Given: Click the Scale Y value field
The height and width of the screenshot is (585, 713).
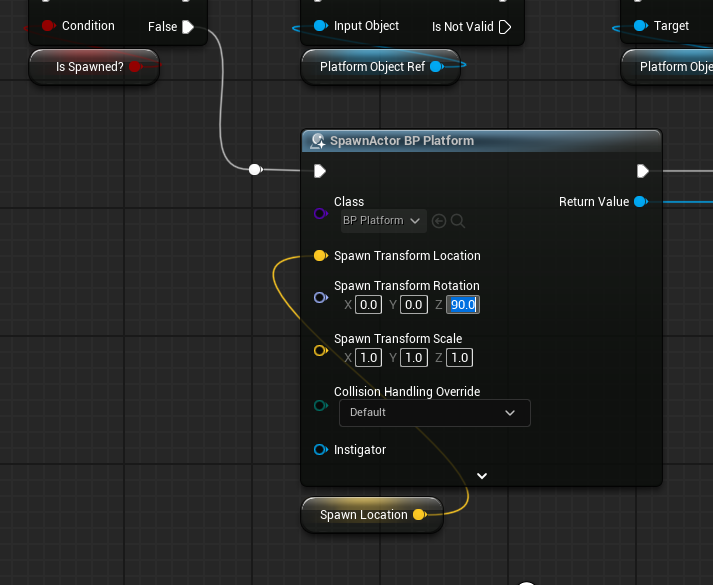Looking at the screenshot, I should (414, 358).
